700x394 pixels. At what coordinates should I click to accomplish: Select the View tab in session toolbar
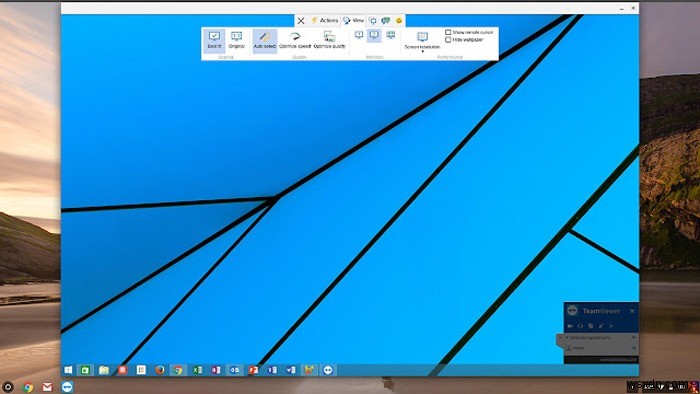pyautogui.click(x=353, y=21)
